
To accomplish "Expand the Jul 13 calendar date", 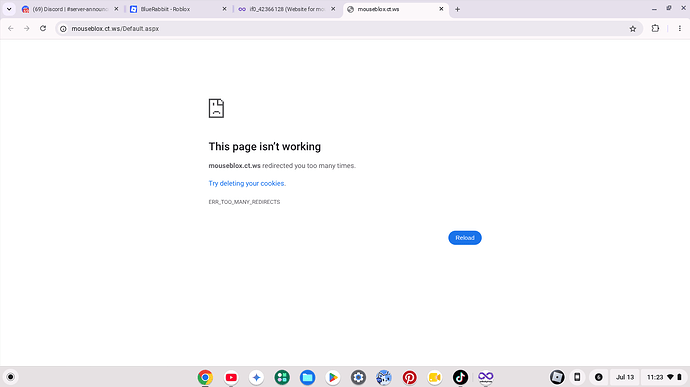I will pos(625,377).
